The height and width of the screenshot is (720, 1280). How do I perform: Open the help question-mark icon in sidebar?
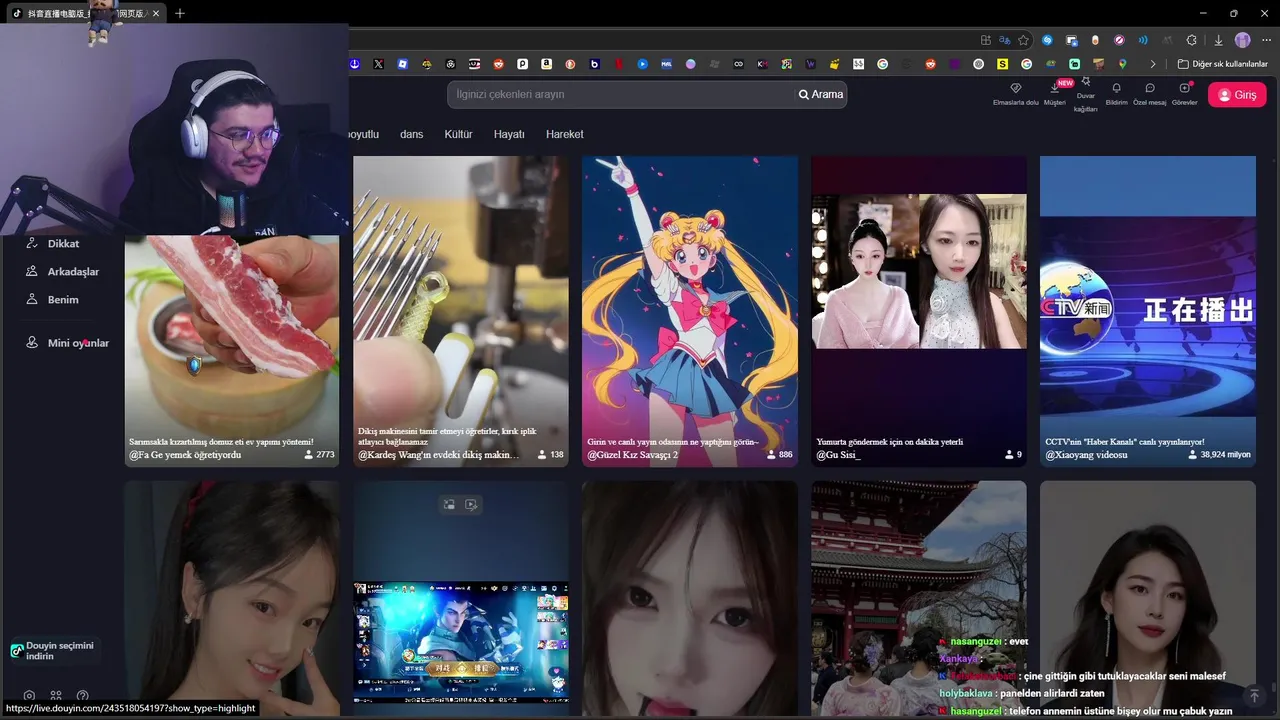(x=82, y=696)
